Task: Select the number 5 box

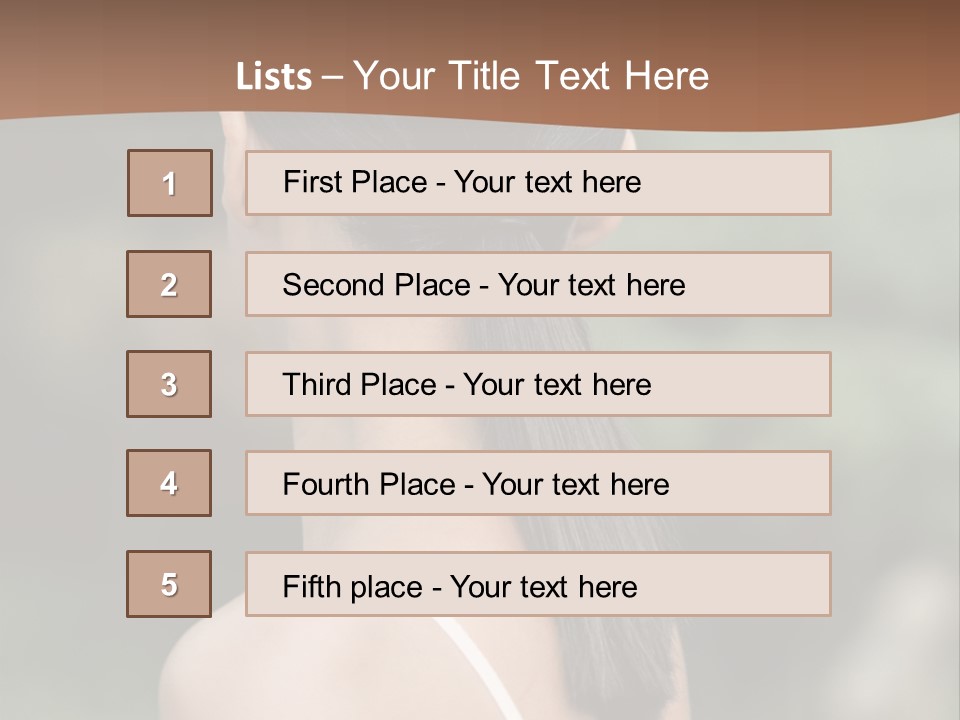Action: pos(169,584)
